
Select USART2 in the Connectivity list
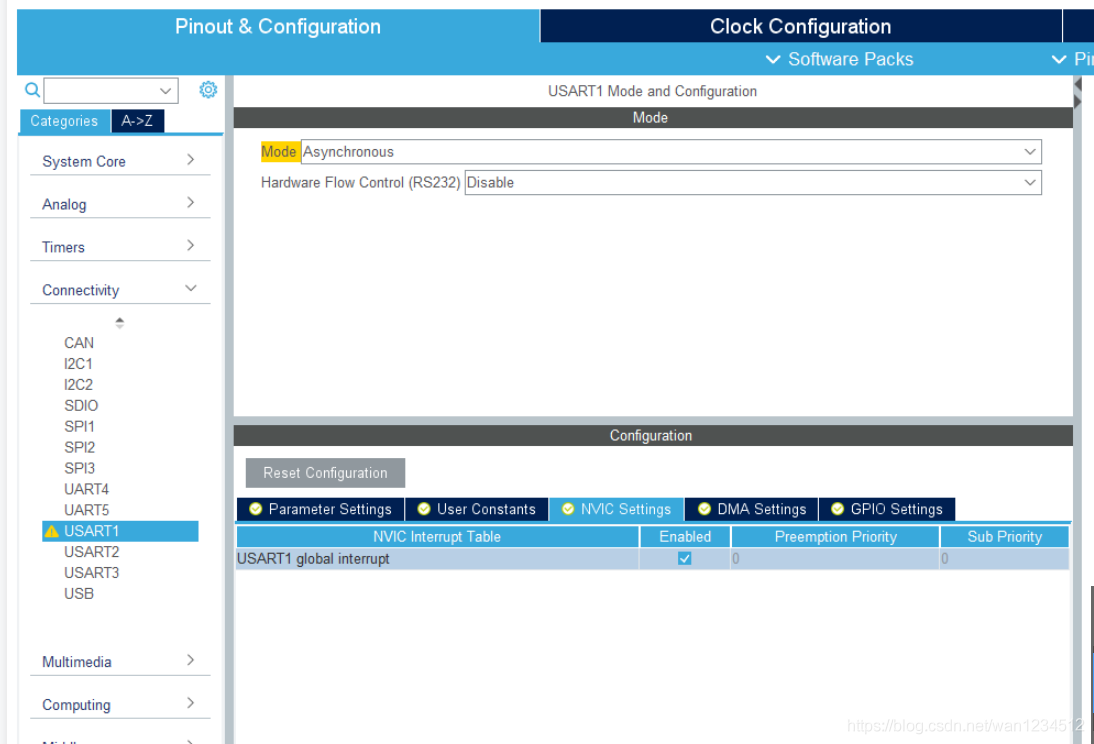(x=91, y=552)
